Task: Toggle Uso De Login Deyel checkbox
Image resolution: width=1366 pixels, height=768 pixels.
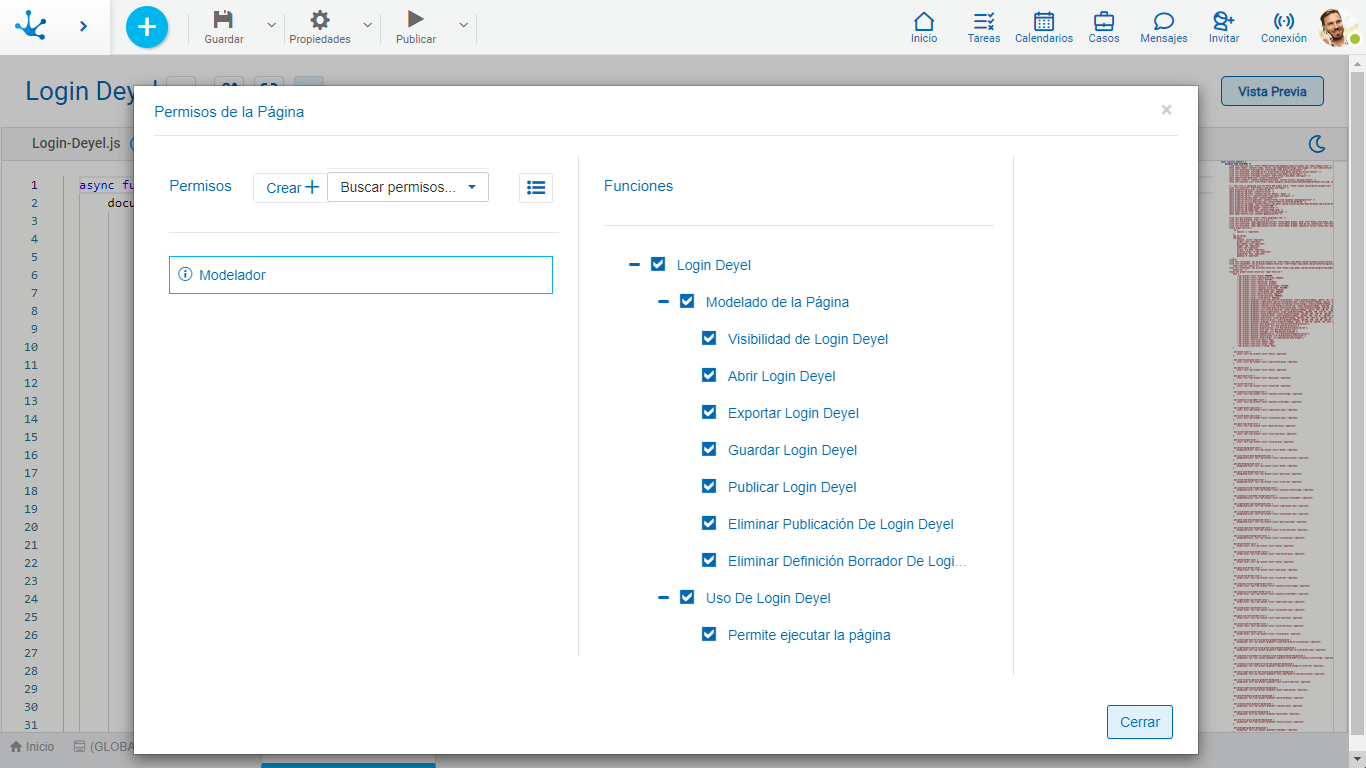Action: pos(687,597)
